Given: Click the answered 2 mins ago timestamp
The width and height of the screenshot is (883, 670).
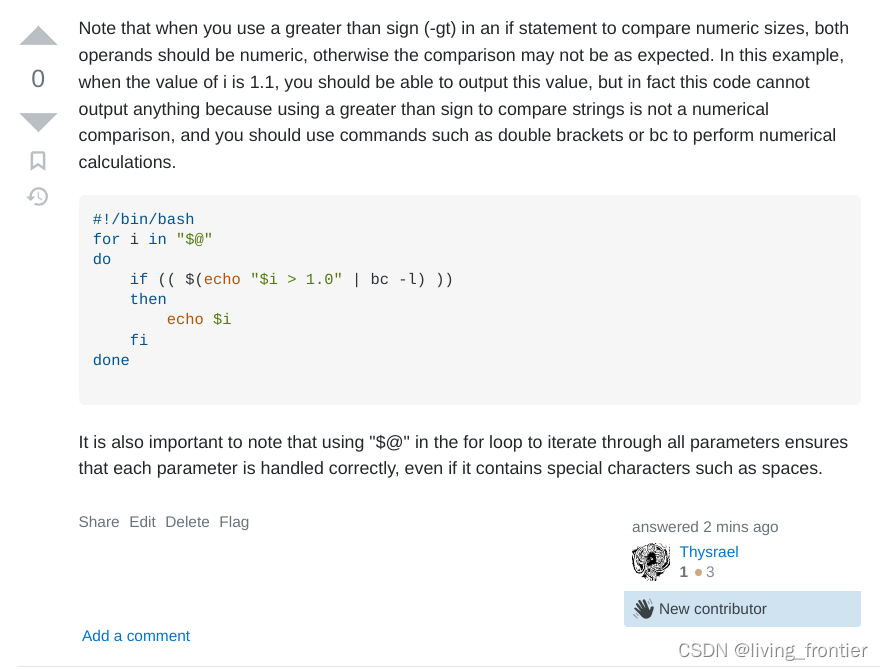Looking at the screenshot, I should tap(705, 527).
